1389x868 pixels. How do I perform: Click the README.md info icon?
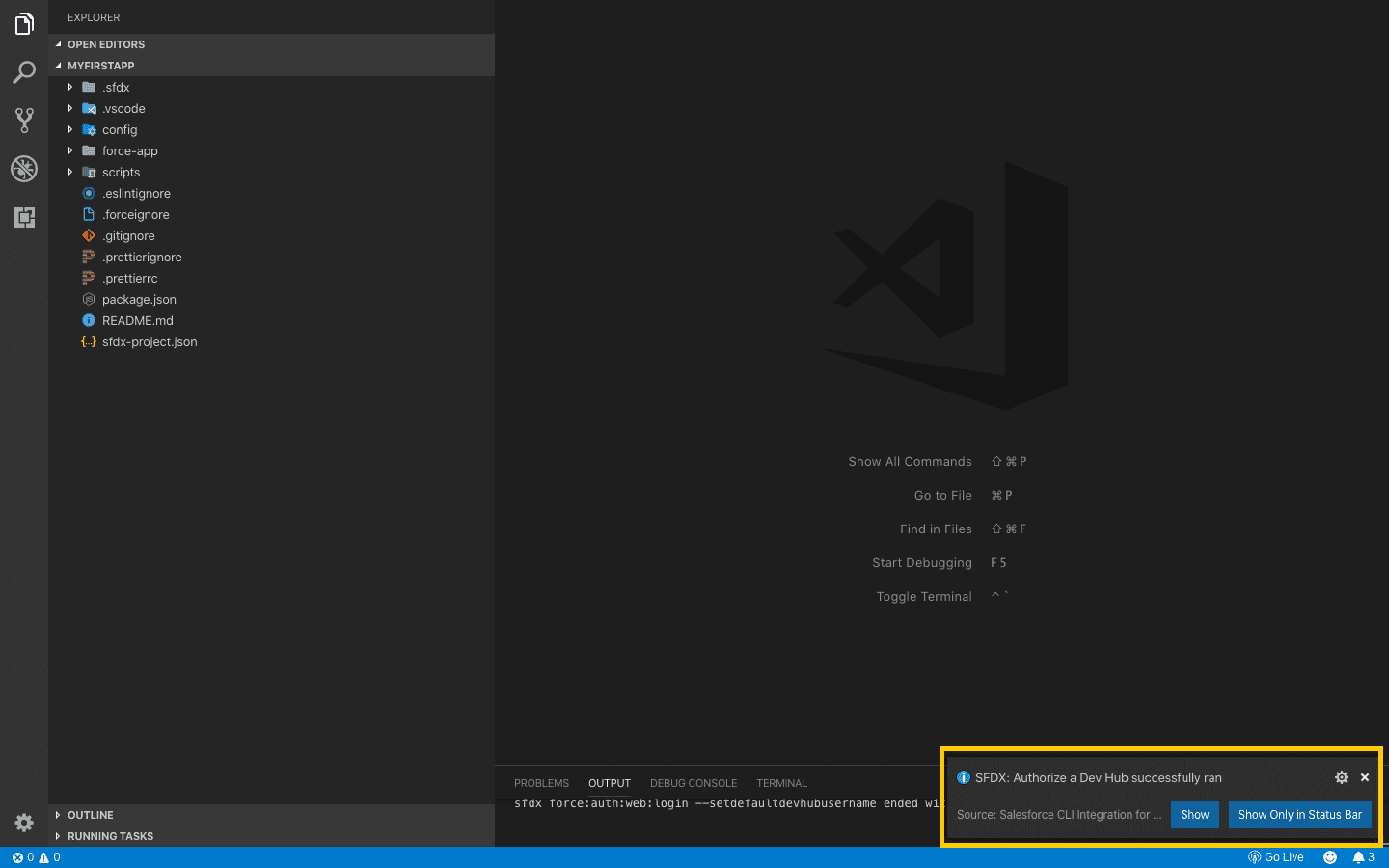click(89, 320)
